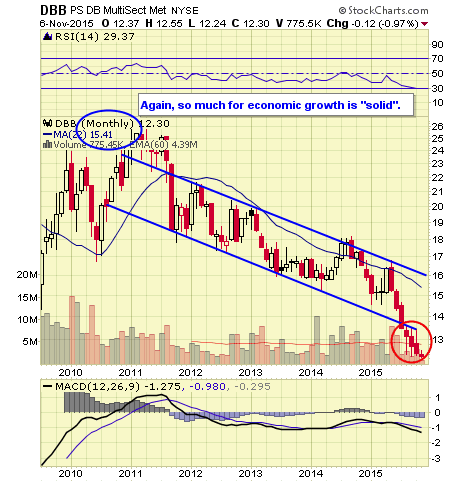This screenshot has height=482, width=460.
Task: Click the low value 'L 12.24'
Action: tap(207, 24)
